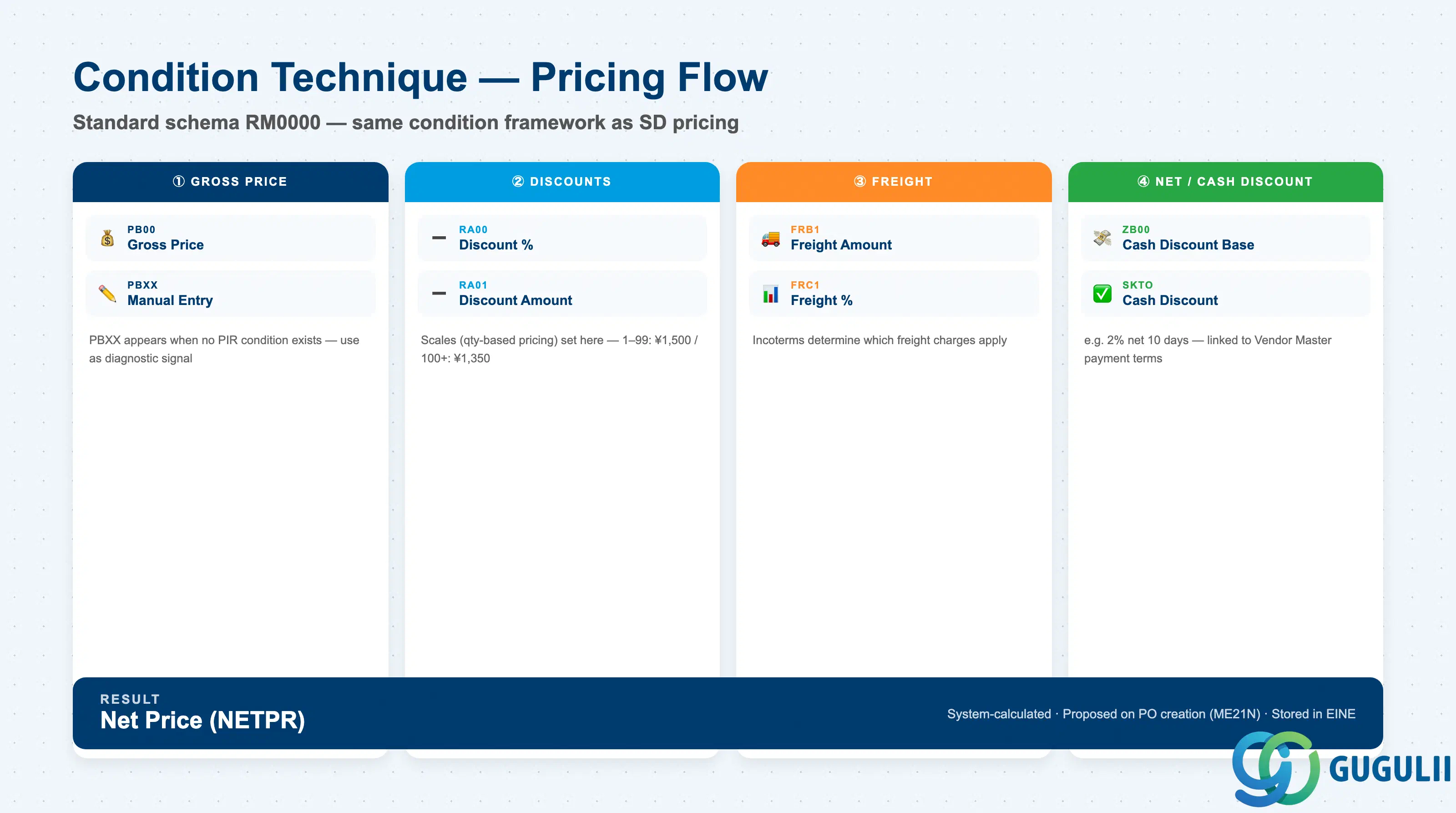Open the RA01 Discount Amount card
This screenshot has height=813, width=1456.
click(562, 294)
